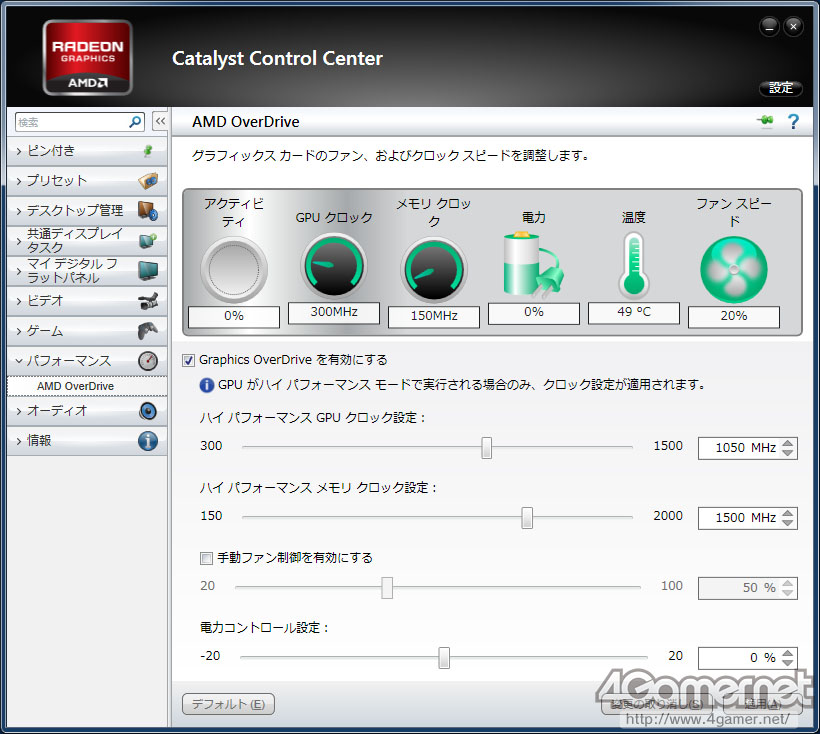The width and height of the screenshot is (820, 734).
Task: Click the GPU クロック gauge
Action: point(334,266)
